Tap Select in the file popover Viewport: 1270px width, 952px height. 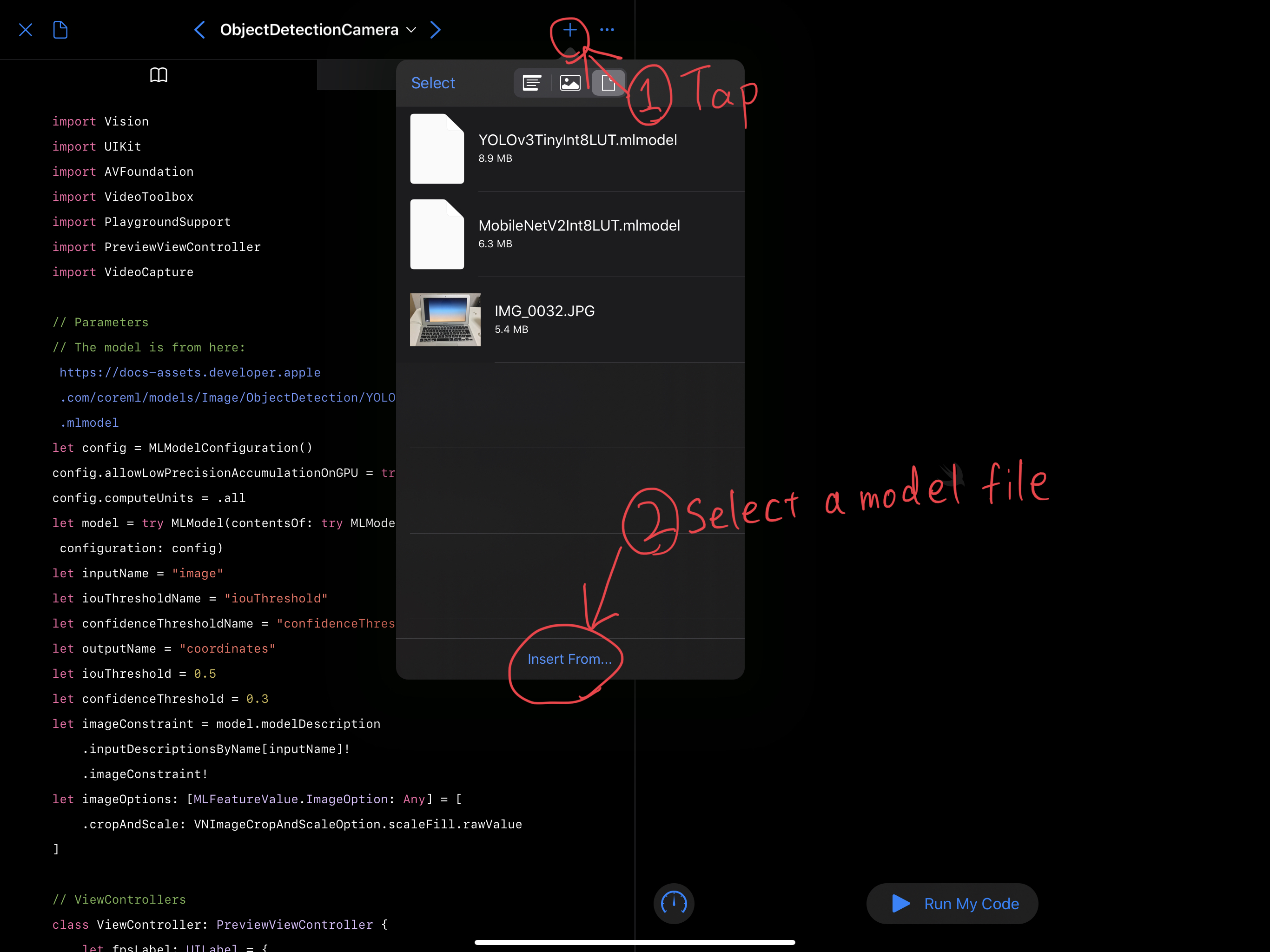tap(433, 83)
